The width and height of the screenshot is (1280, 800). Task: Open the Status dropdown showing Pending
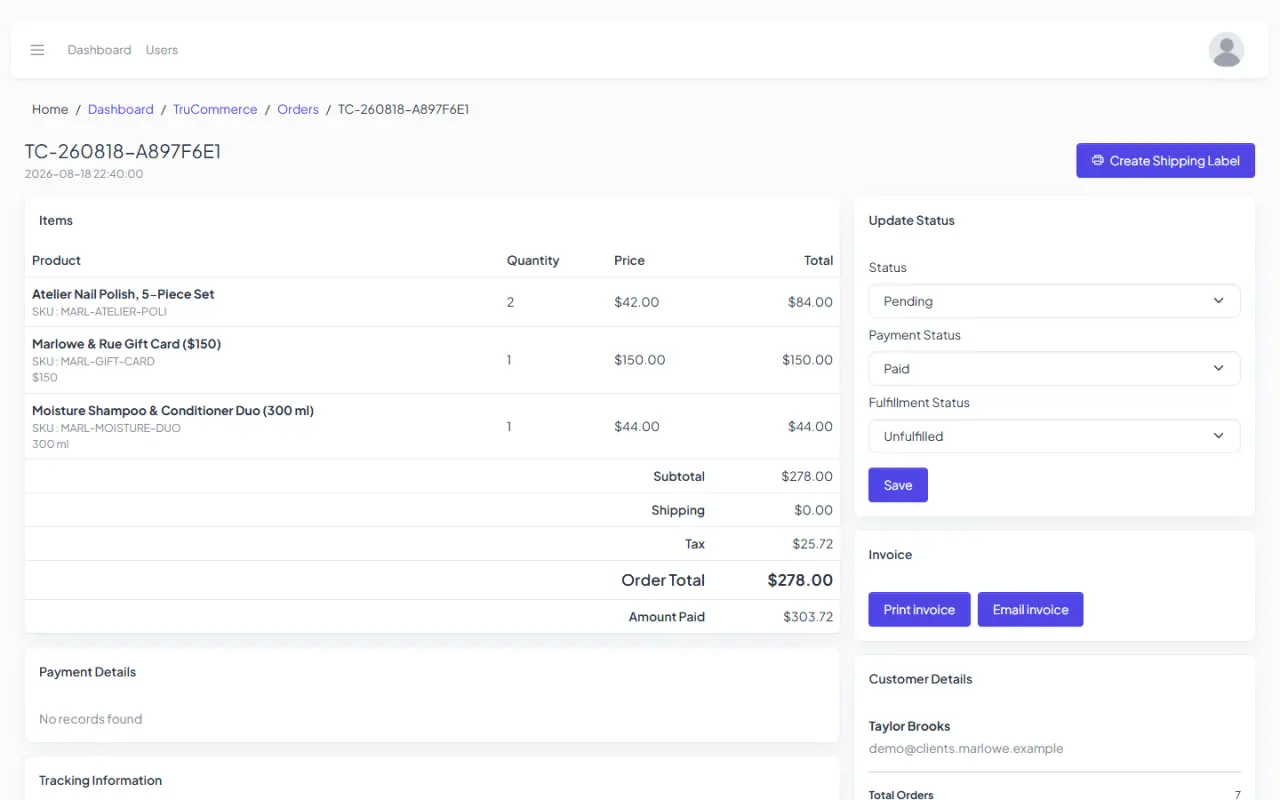(1054, 301)
